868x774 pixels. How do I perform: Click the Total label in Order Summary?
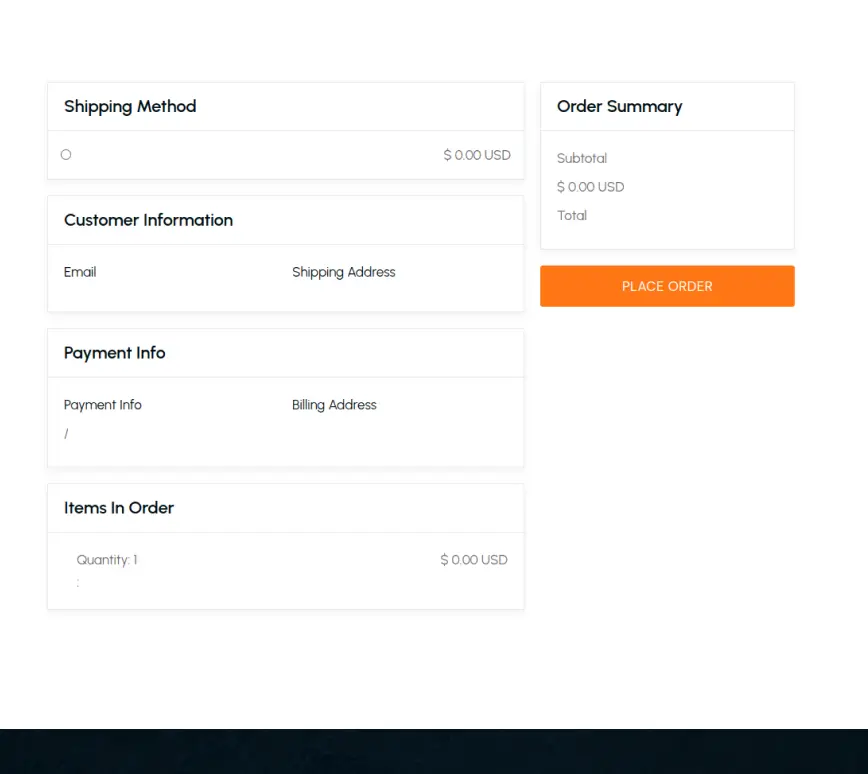pyautogui.click(x=571, y=215)
